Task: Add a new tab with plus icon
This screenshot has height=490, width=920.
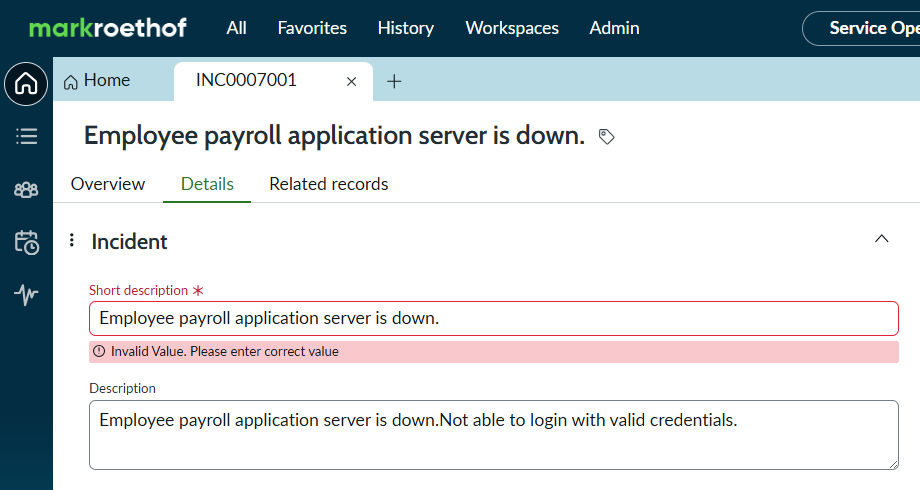Action: [394, 82]
